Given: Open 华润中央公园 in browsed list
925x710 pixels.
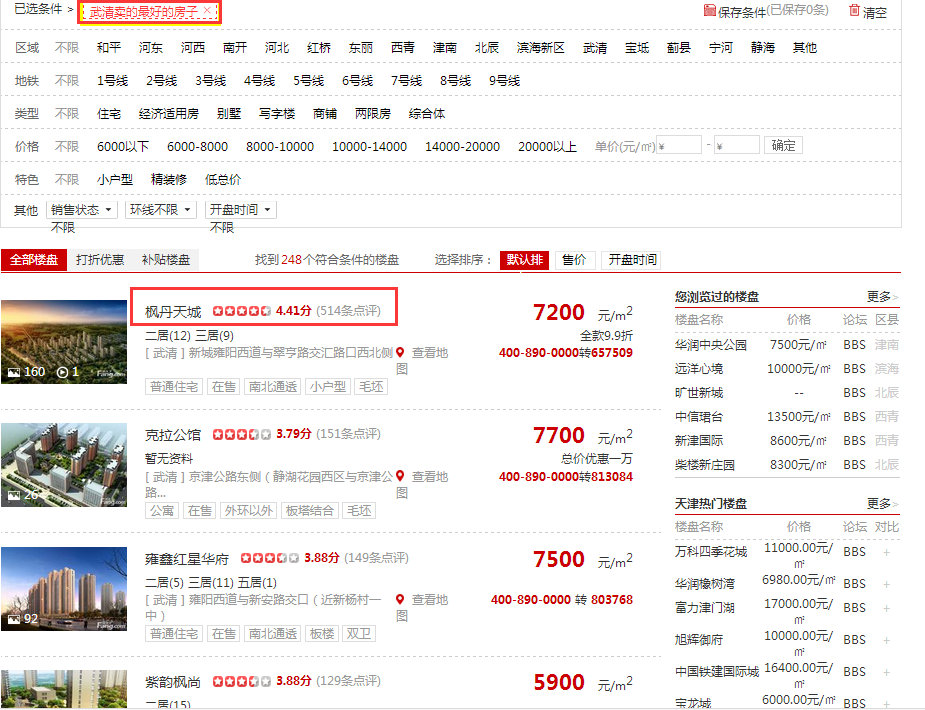Looking at the screenshot, I should [x=711, y=345].
